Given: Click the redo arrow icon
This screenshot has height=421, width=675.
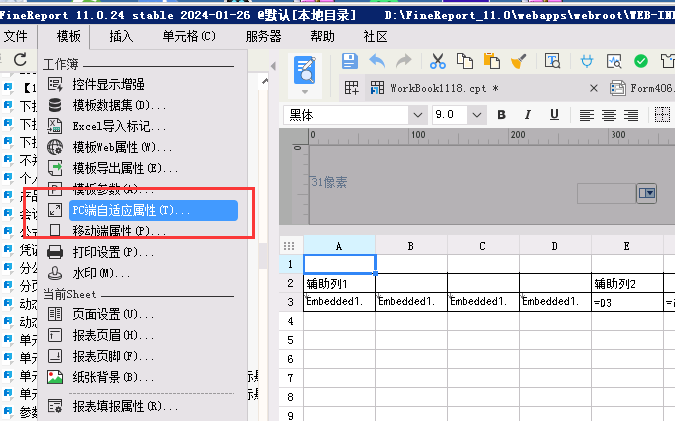Looking at the screenshot, I should point(403,61).
